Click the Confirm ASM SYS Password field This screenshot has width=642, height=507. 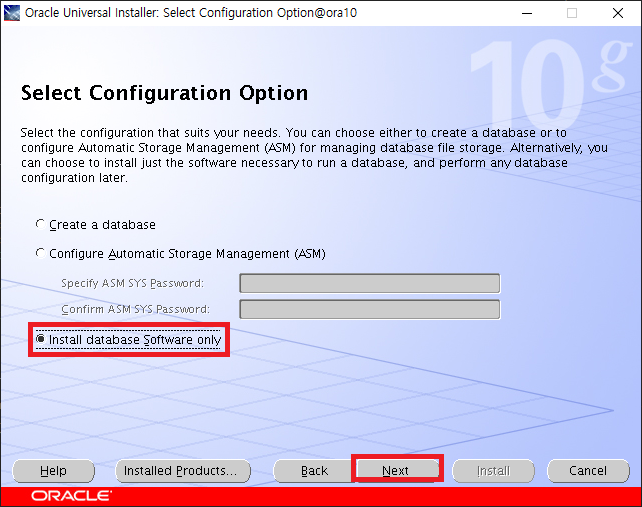point(369,309)
